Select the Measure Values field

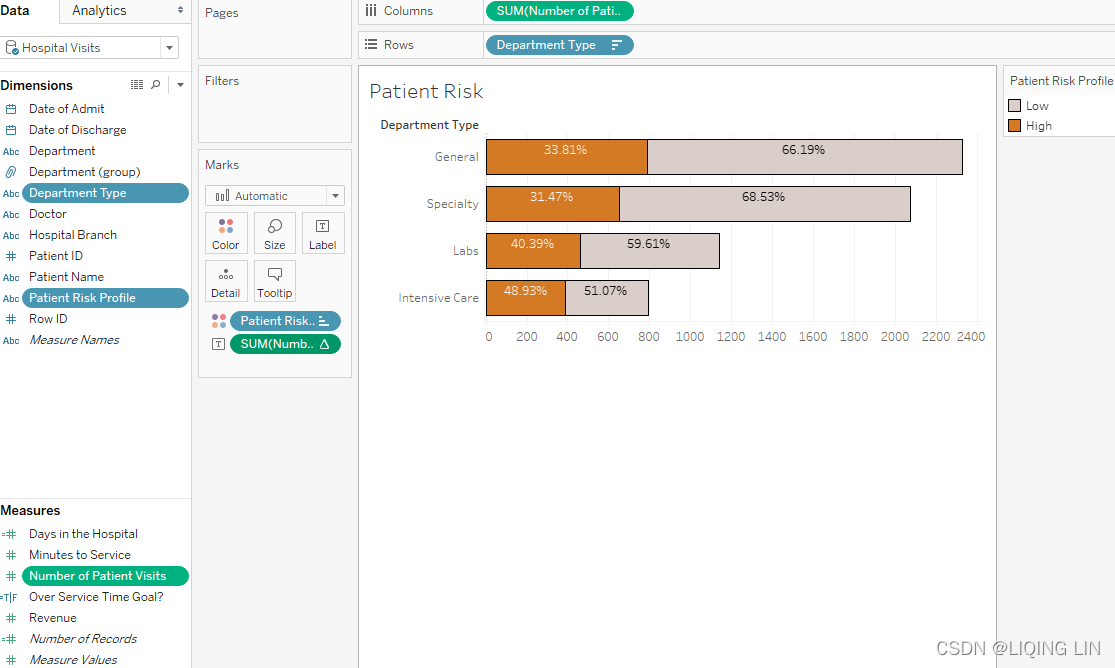click(73, 660)
